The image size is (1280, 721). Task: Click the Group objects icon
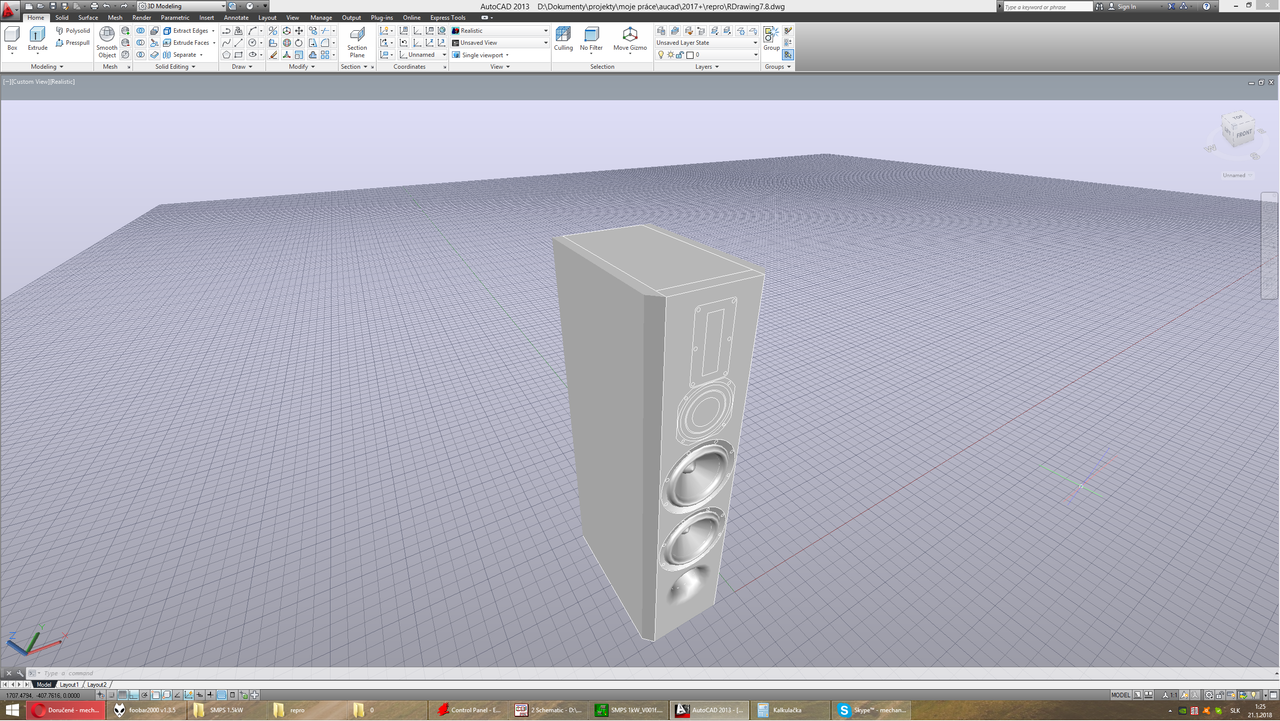[771, 39]
